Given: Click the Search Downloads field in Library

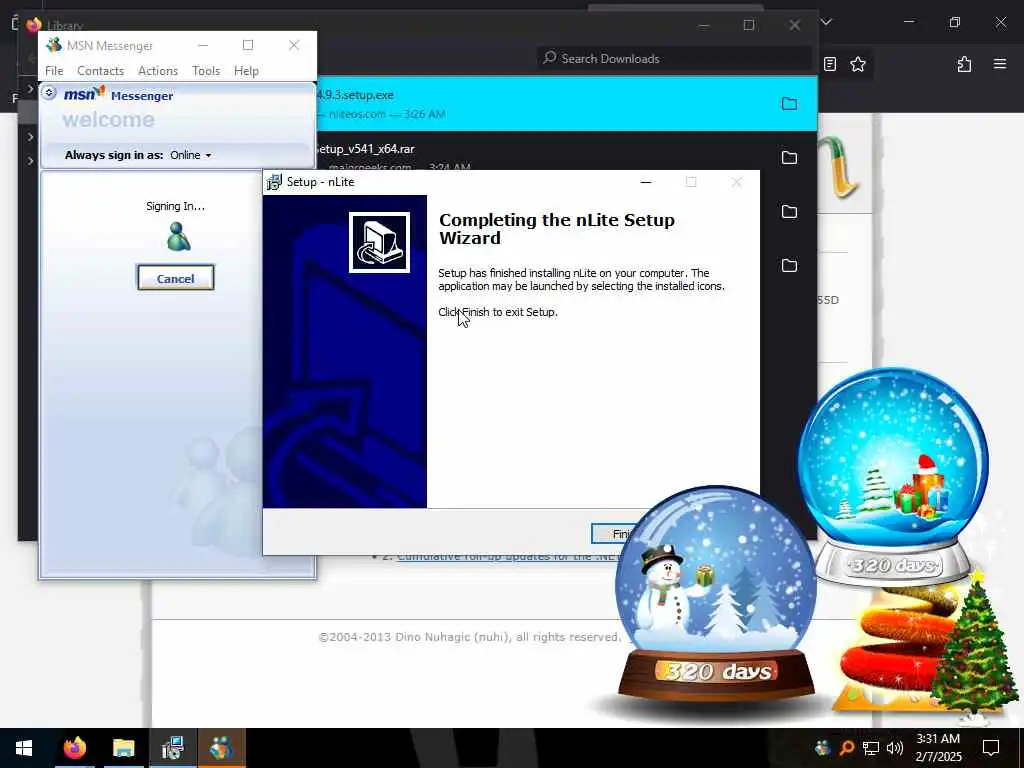Looking at the screenshot, I should [x=675, y=59].
